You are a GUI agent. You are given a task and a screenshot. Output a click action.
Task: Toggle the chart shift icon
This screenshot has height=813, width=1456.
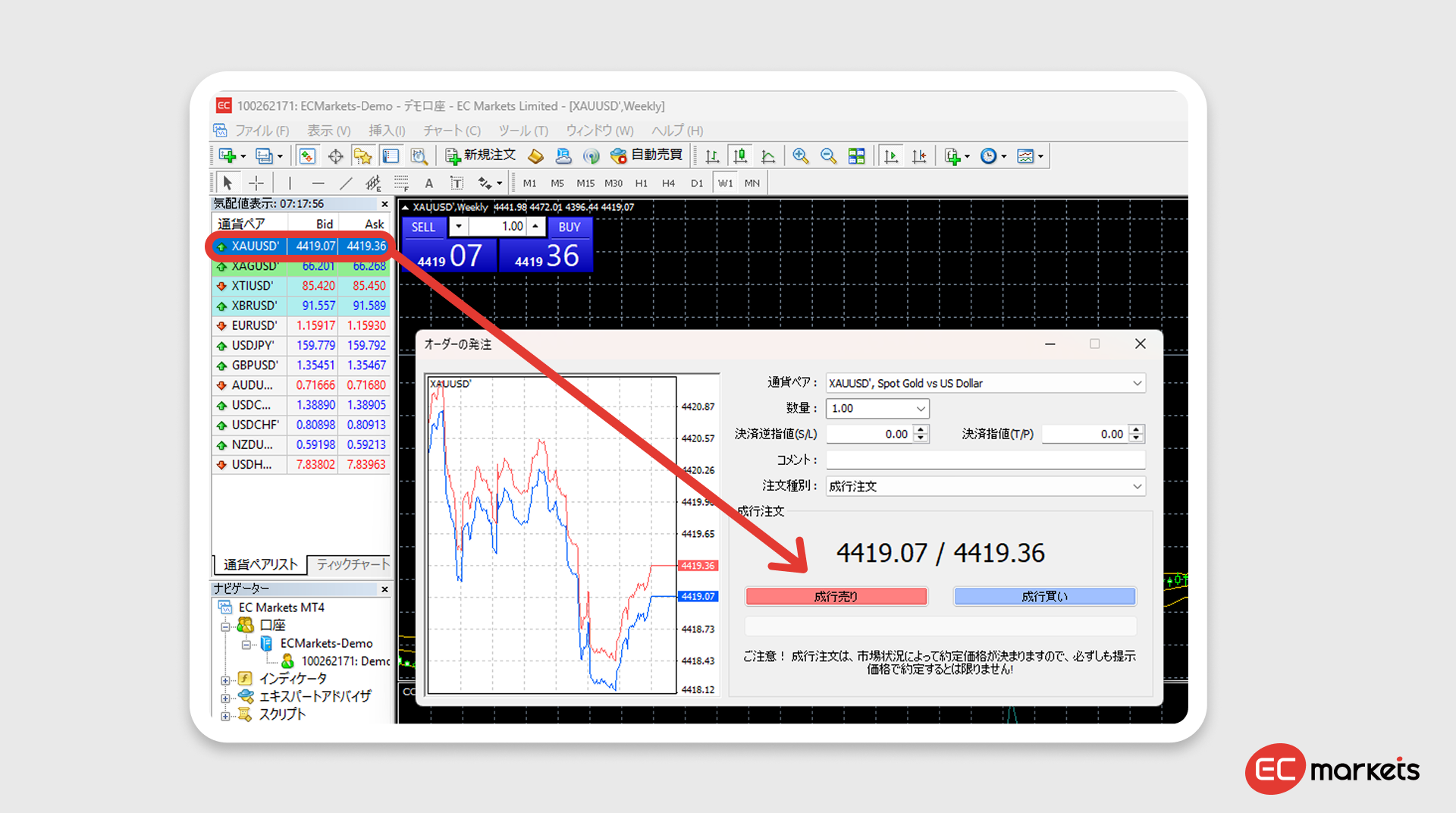pos(919,156)
